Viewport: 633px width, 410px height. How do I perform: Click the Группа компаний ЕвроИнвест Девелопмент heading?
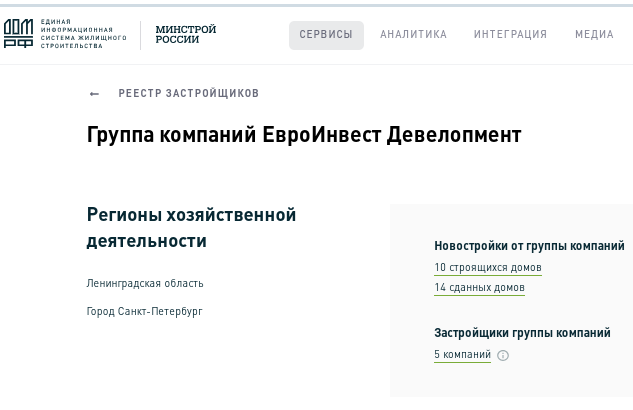[304, 135]
